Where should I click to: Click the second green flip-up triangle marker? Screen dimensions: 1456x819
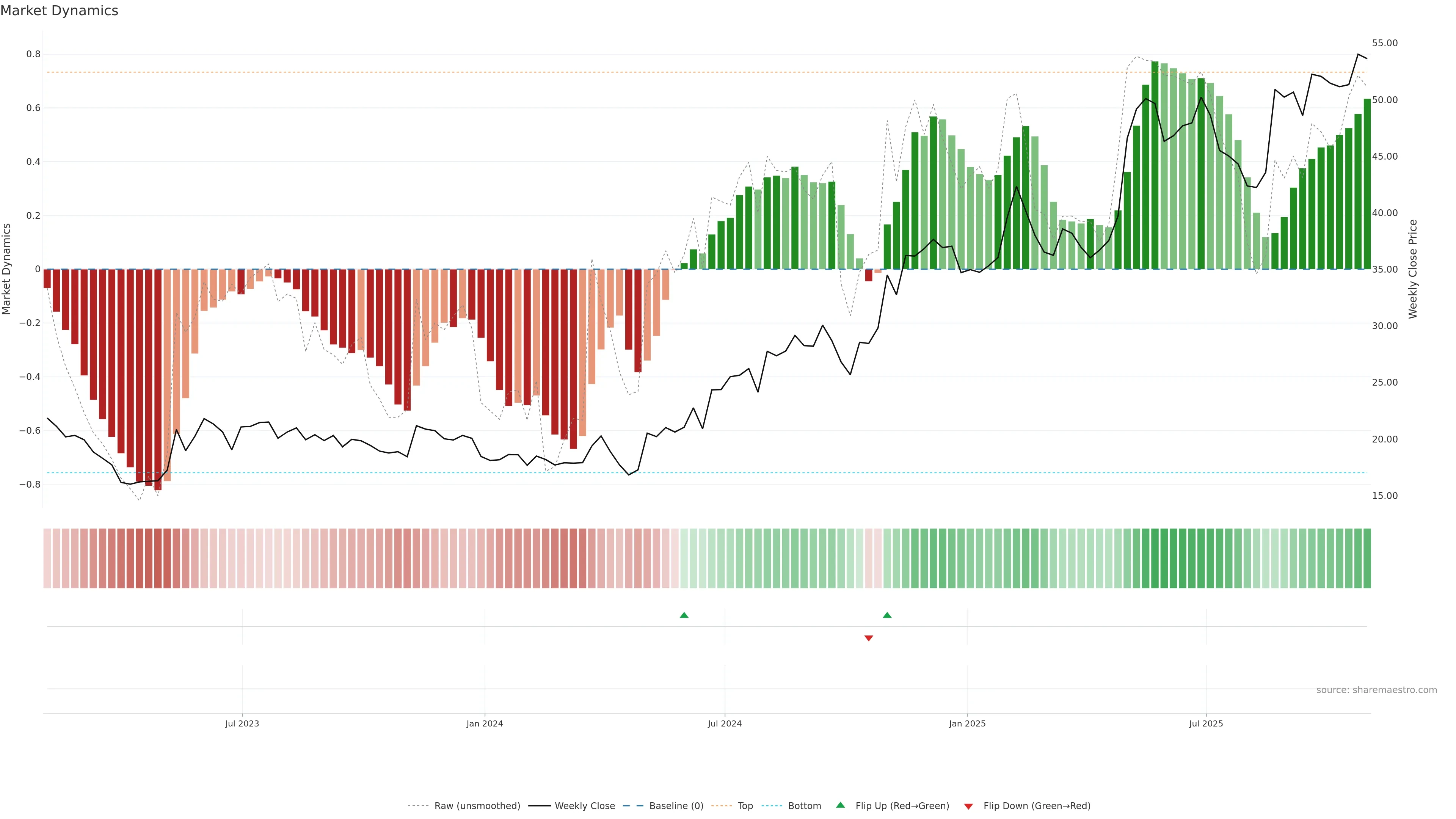tap(887, 615)
